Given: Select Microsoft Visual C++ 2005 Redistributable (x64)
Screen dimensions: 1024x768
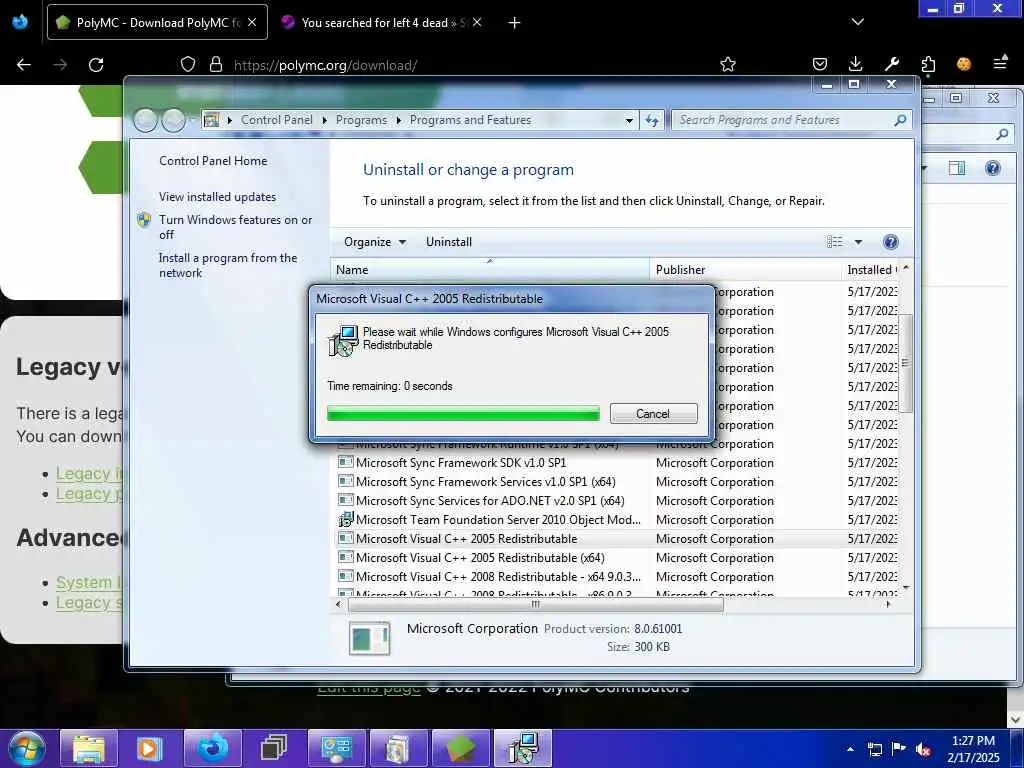Looking at the screenshot, I should point(480,558).
